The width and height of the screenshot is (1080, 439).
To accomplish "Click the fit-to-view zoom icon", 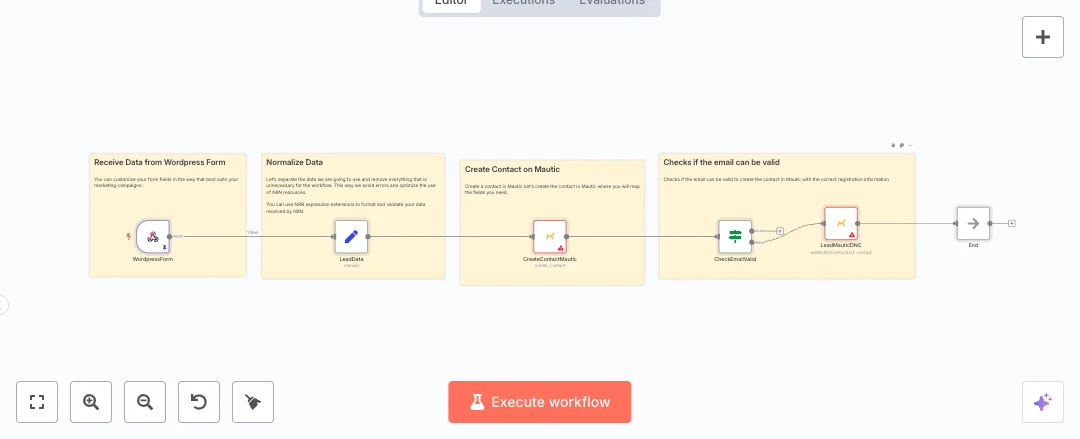I will pos(38,402).
